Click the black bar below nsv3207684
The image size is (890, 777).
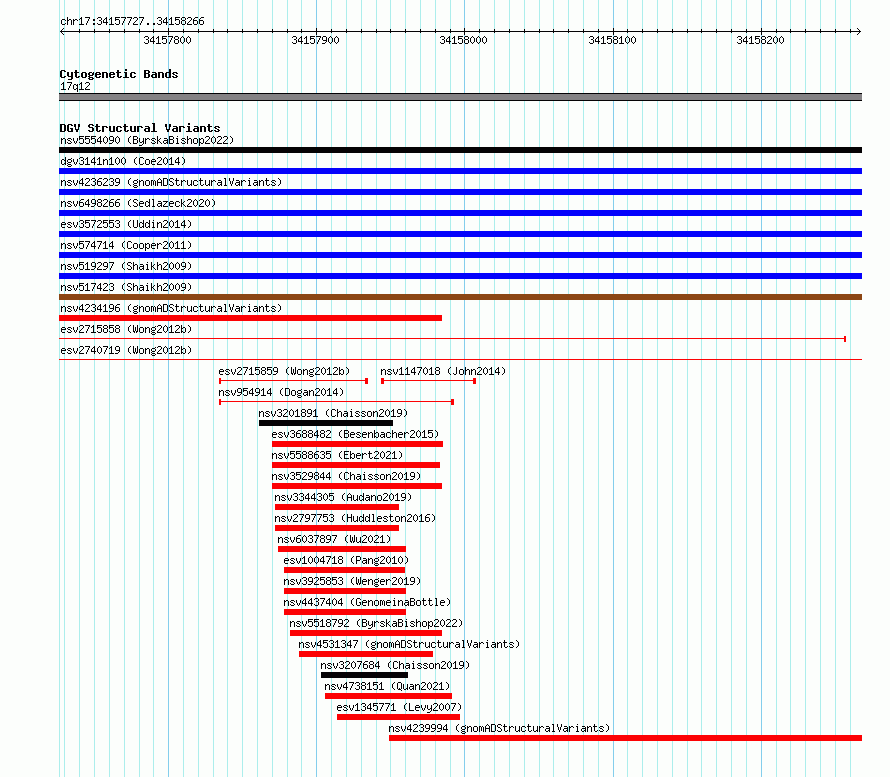(364, 675)
